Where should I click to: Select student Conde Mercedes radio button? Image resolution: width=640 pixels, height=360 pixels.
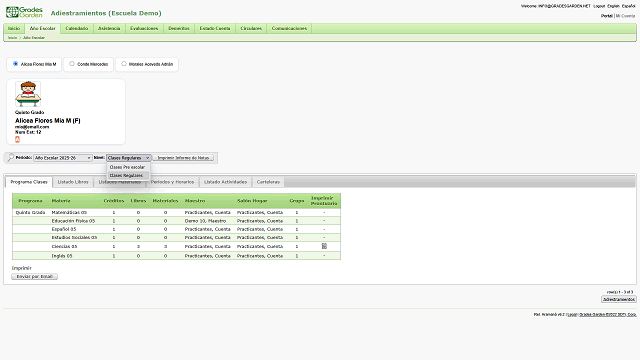coord(72,64)
